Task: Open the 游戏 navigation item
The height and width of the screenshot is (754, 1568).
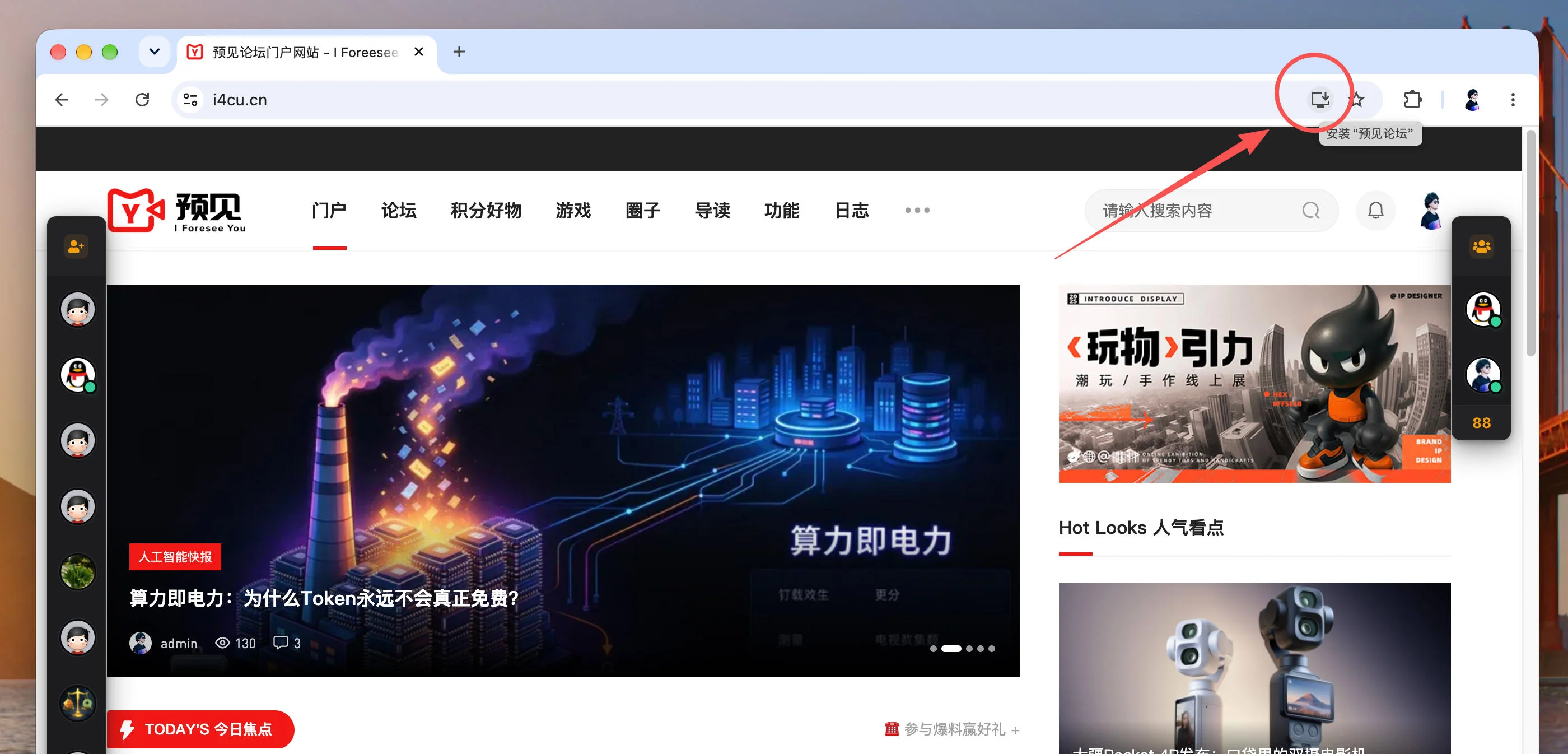Action: pos(573,211)
